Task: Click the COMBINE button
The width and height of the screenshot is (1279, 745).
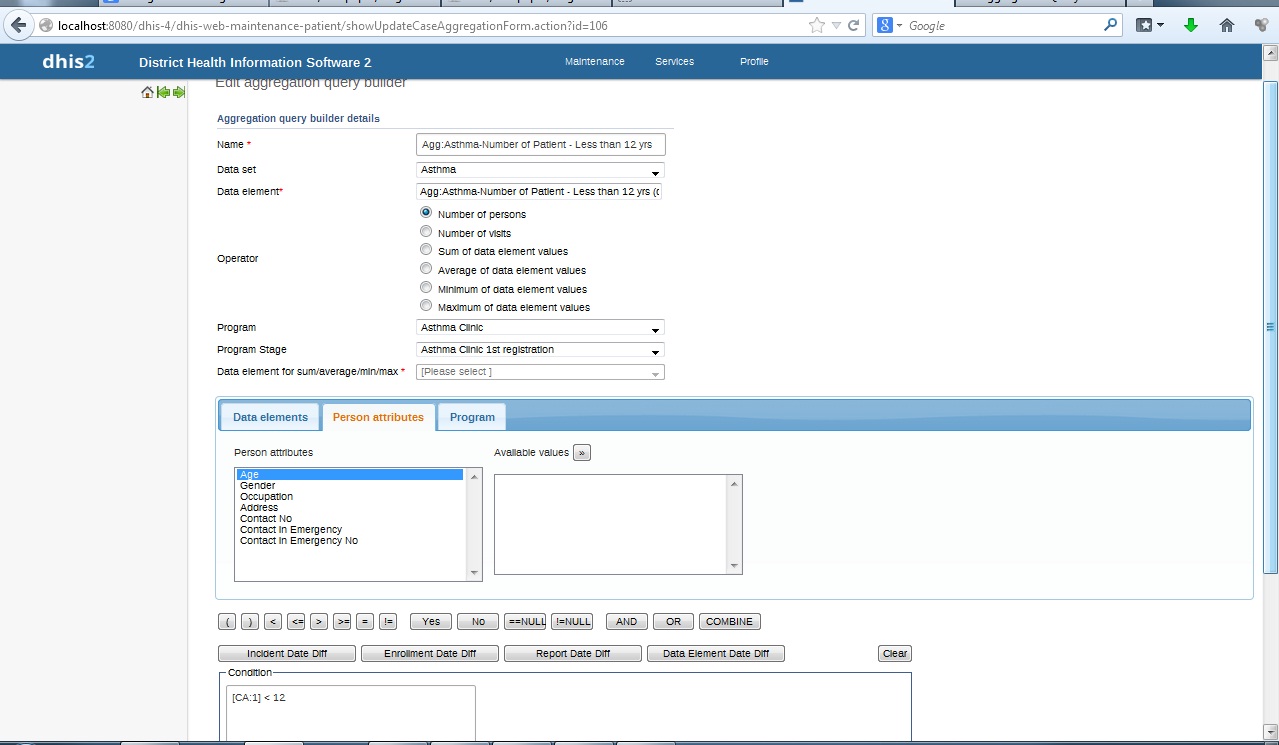Action: tap(729, 622)
